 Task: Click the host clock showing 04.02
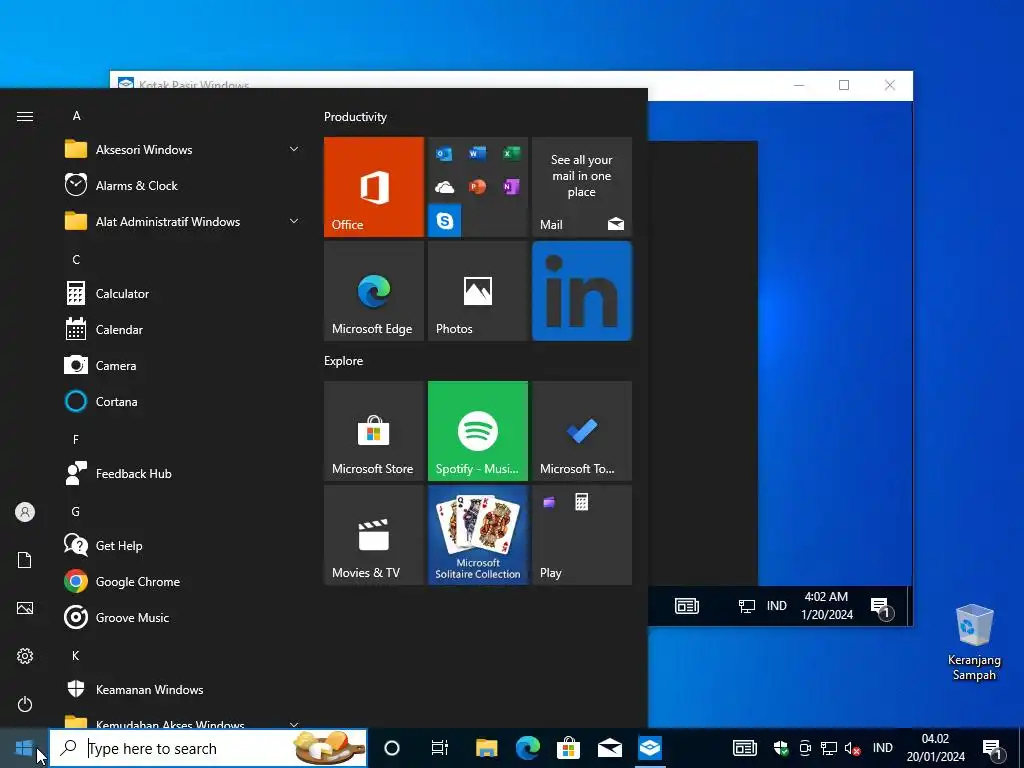point(935,748)
